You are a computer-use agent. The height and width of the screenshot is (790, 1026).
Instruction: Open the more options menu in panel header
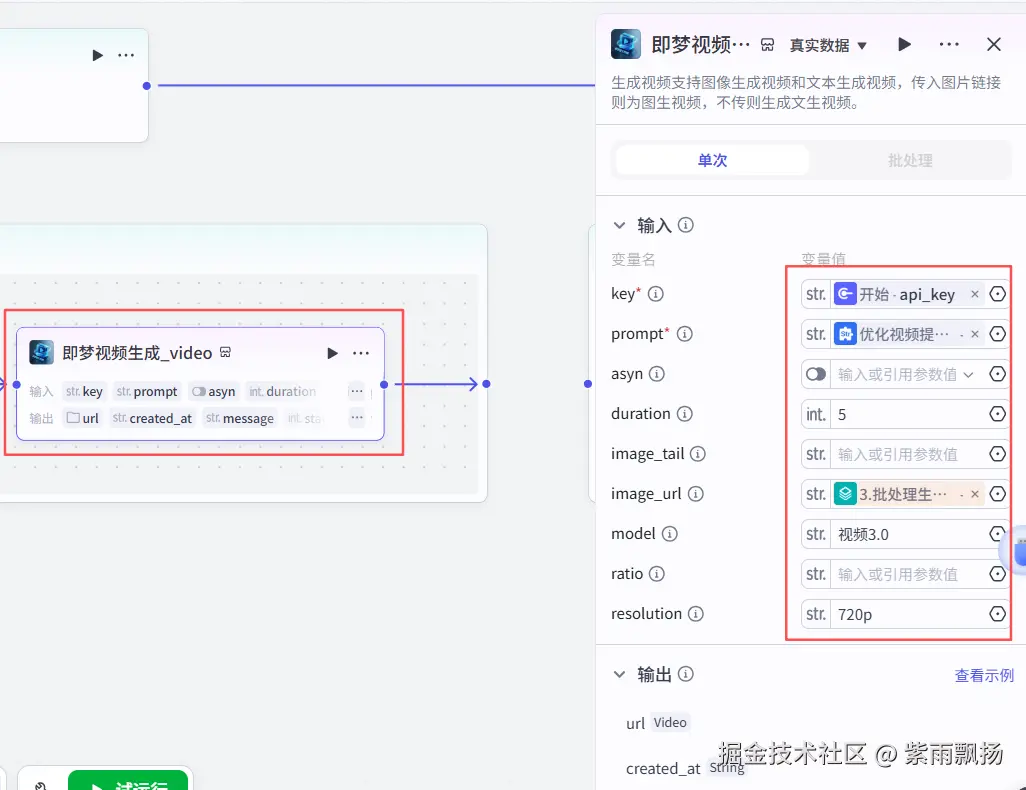[949, 45]
